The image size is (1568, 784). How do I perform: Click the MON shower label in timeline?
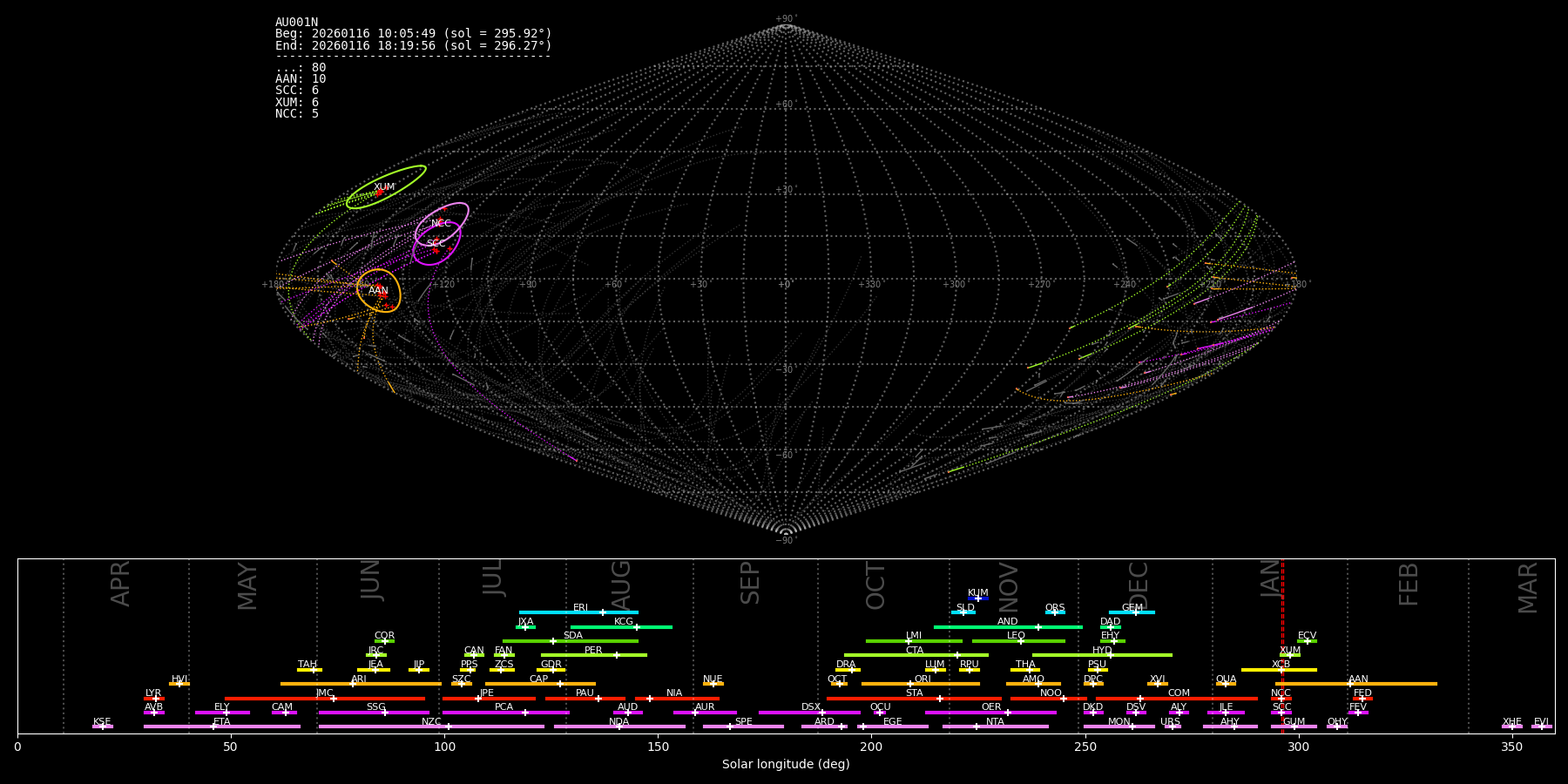tap(1119, 722)
